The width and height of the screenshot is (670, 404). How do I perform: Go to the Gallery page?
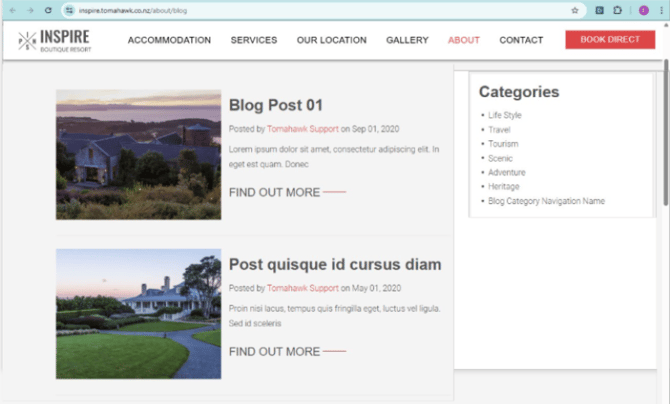(407, 40)
